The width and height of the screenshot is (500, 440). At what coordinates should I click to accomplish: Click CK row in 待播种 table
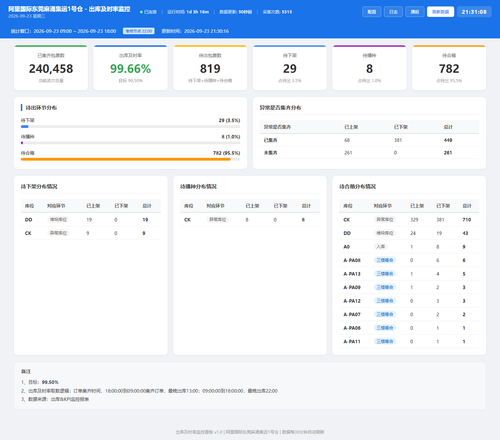[250, 220]
